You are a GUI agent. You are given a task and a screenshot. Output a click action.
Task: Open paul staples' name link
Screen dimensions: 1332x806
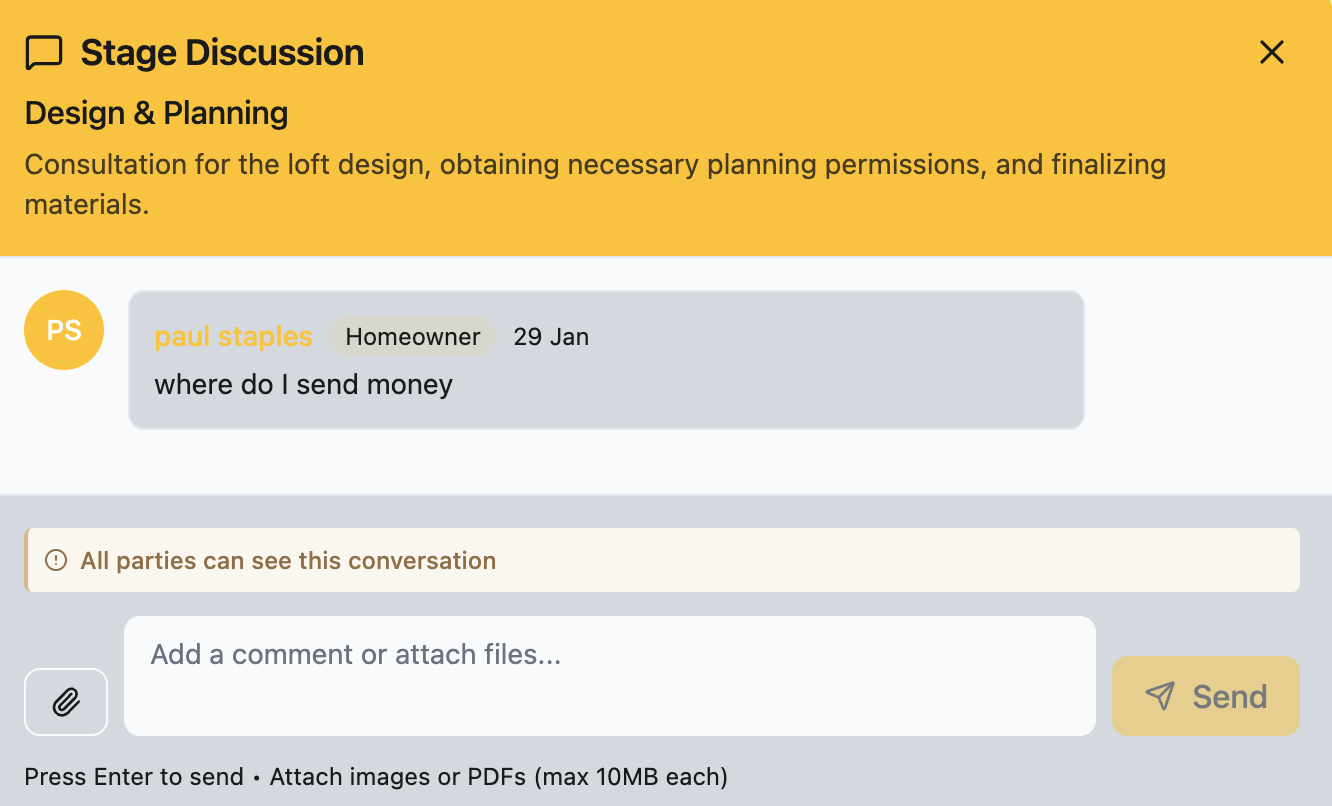click(x=233, y=336)
